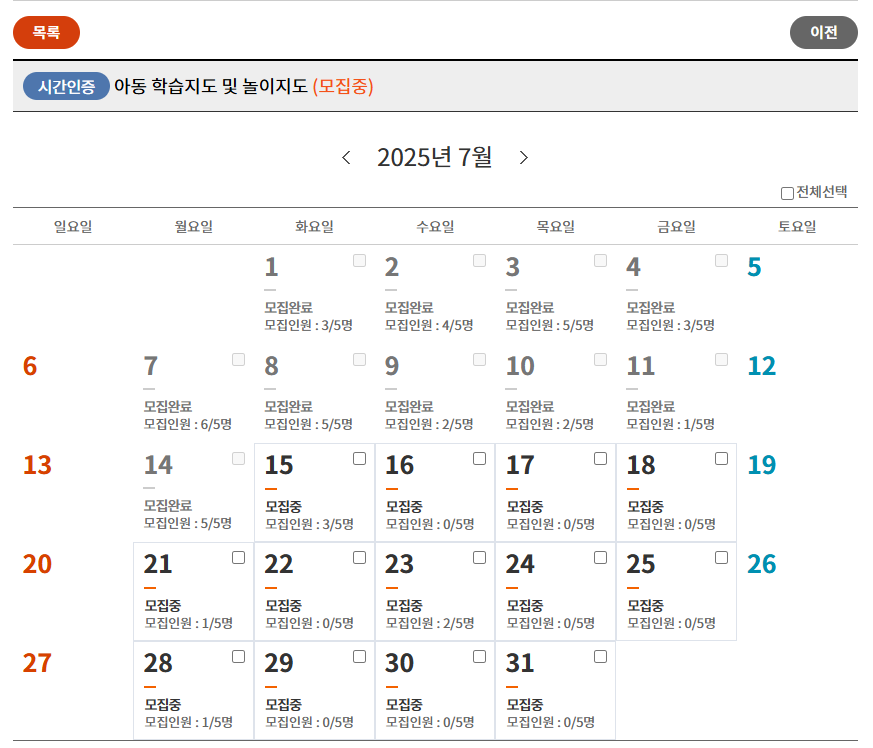Click the 아동 학습지도 및 놀이지도 title
Image resolution: width=873 pixels, height=748 pixels.
click(210, 86)
